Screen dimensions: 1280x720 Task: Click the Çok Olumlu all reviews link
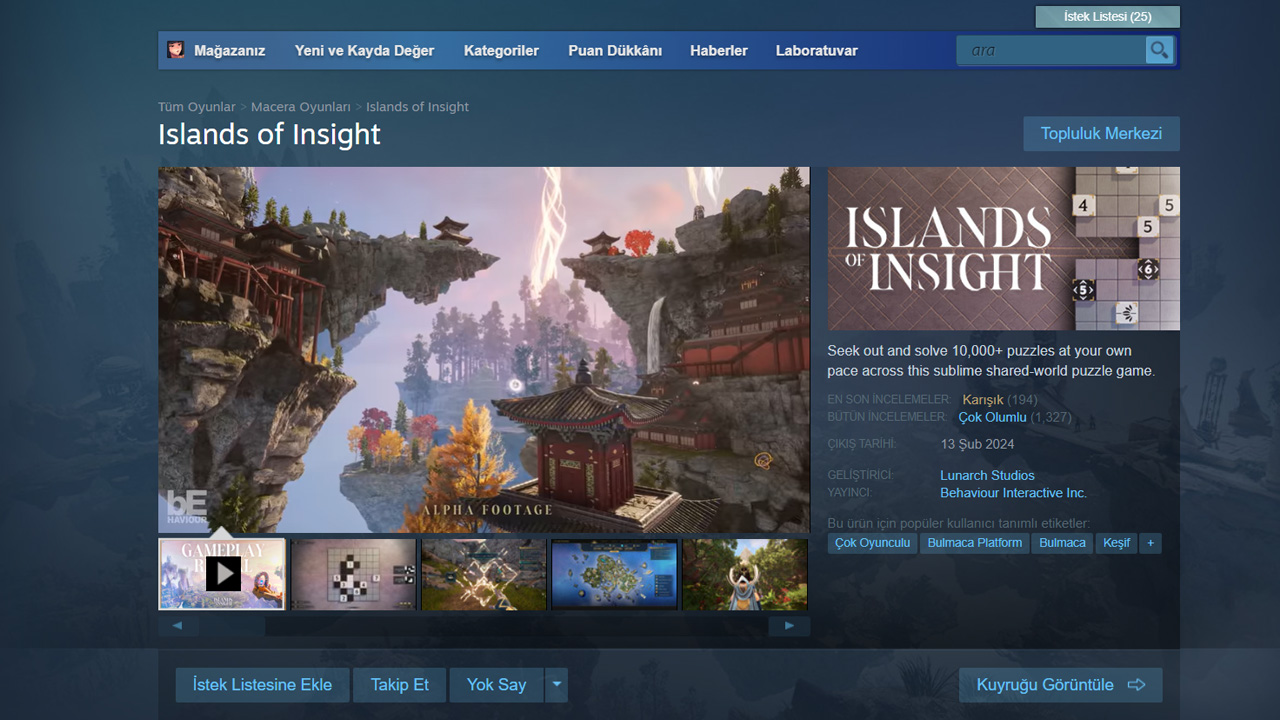pyautogui.click(x=993, y=417)
